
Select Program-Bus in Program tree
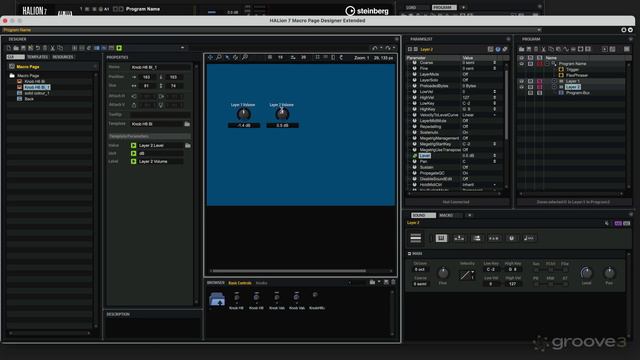[x=578, y=93]
